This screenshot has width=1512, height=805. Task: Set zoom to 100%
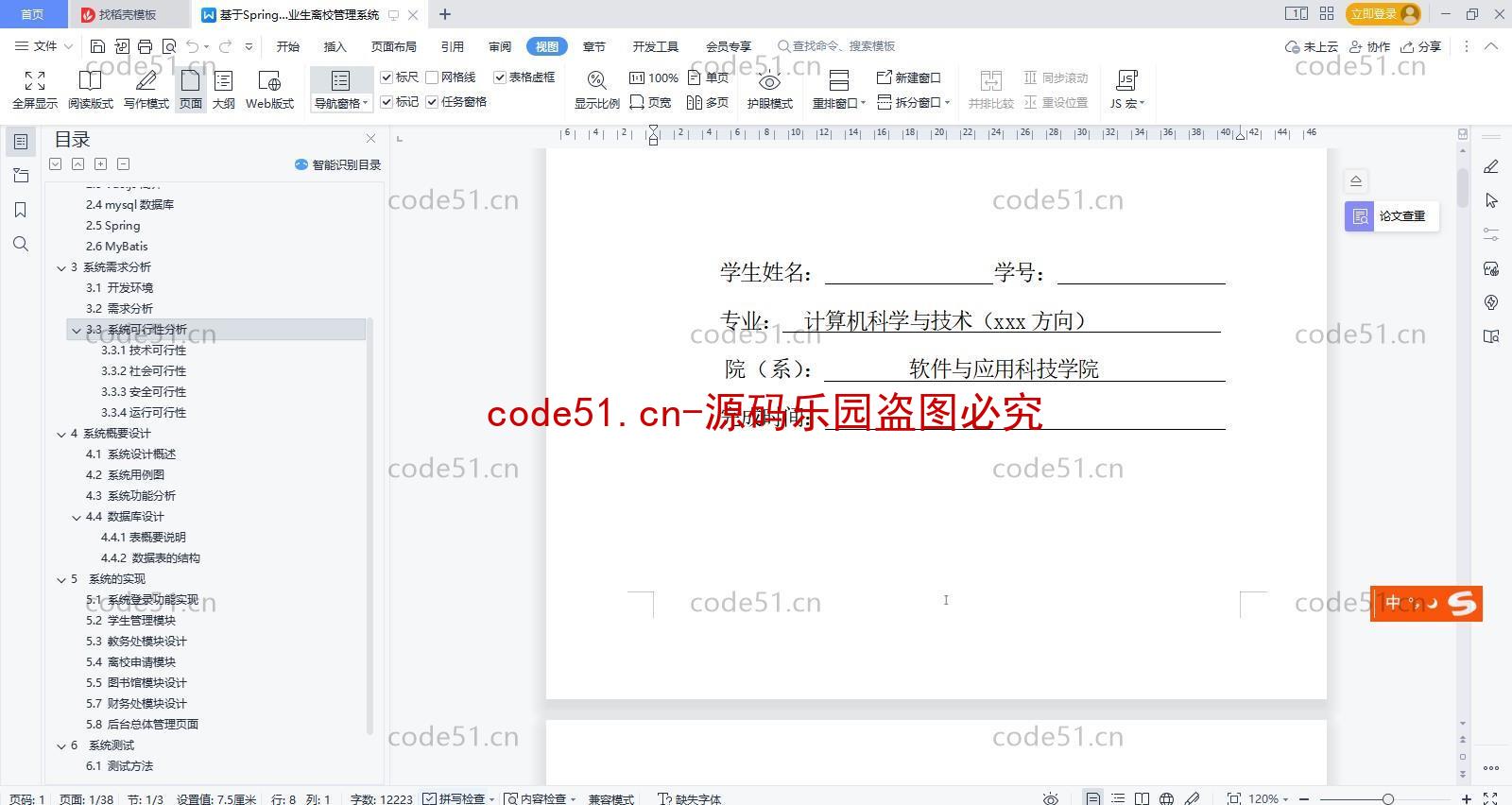[654, 77]
